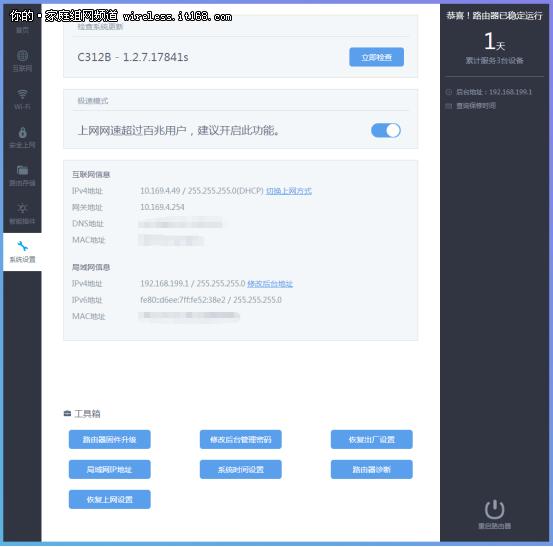Screen dimensions: 553x547
Task: Click the 立即检查 update button
Action: tap(376, 57)
